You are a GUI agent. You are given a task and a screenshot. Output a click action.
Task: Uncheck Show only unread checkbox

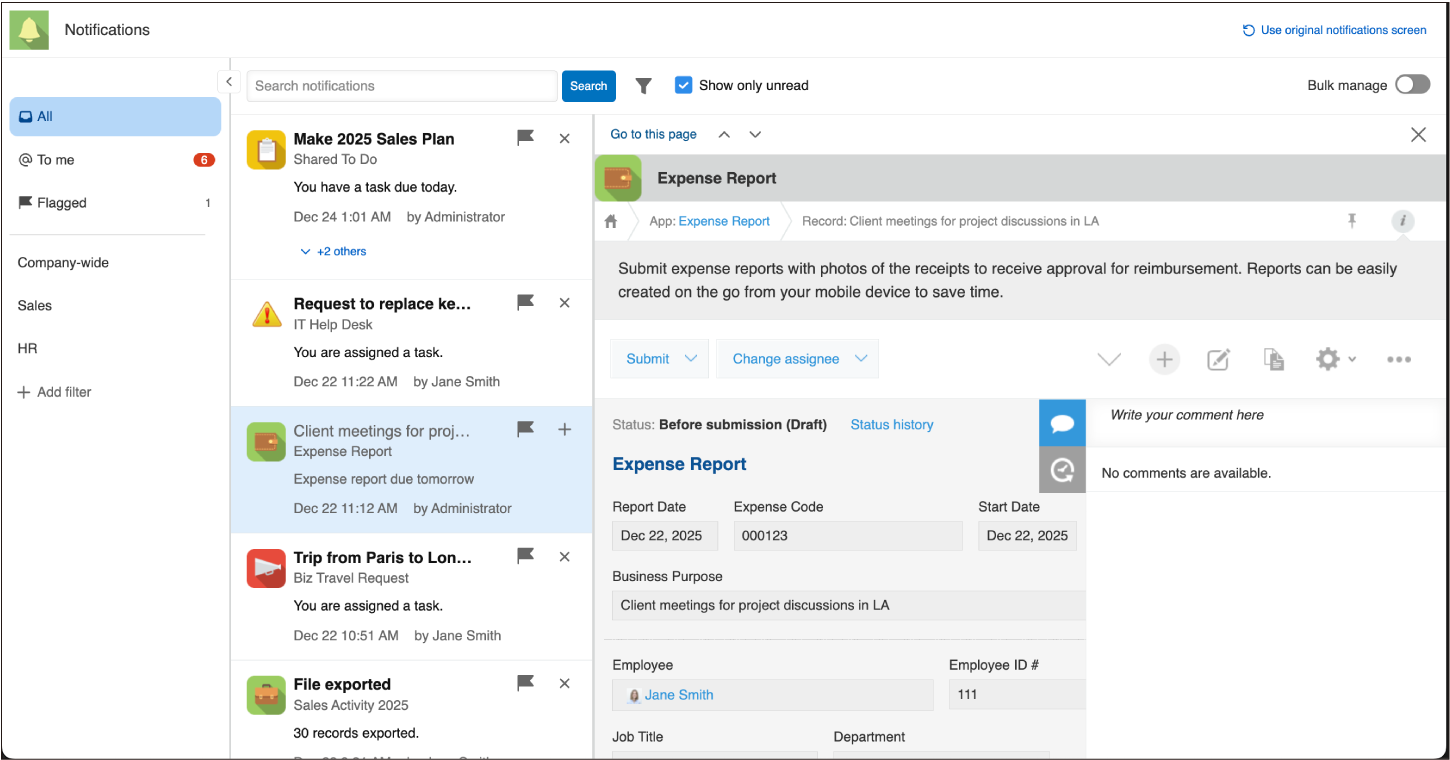point(684,85)
